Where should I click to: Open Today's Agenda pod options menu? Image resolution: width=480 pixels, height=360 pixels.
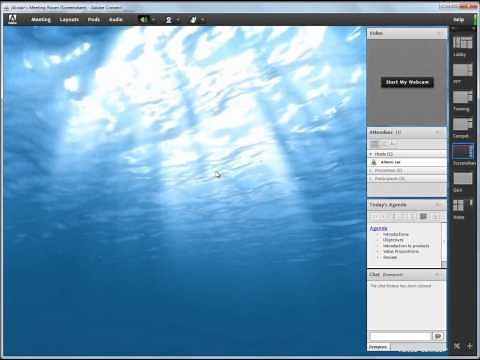pyautogui.click(x=438, y=204)
